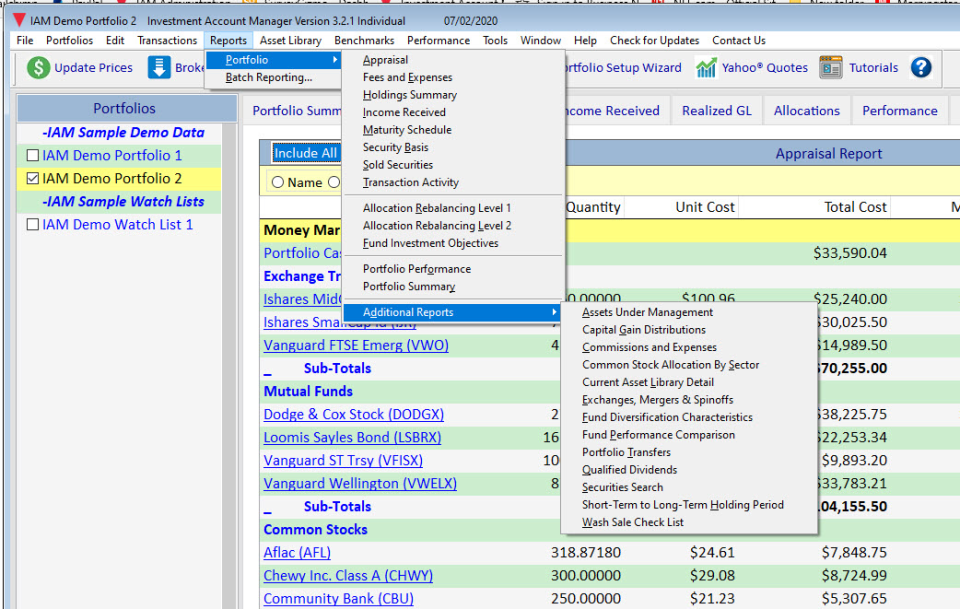This screenshot has width=960, height=609.
Task: Open the Aflac (AFL) holding link
Action: click(x=297, y=552)
